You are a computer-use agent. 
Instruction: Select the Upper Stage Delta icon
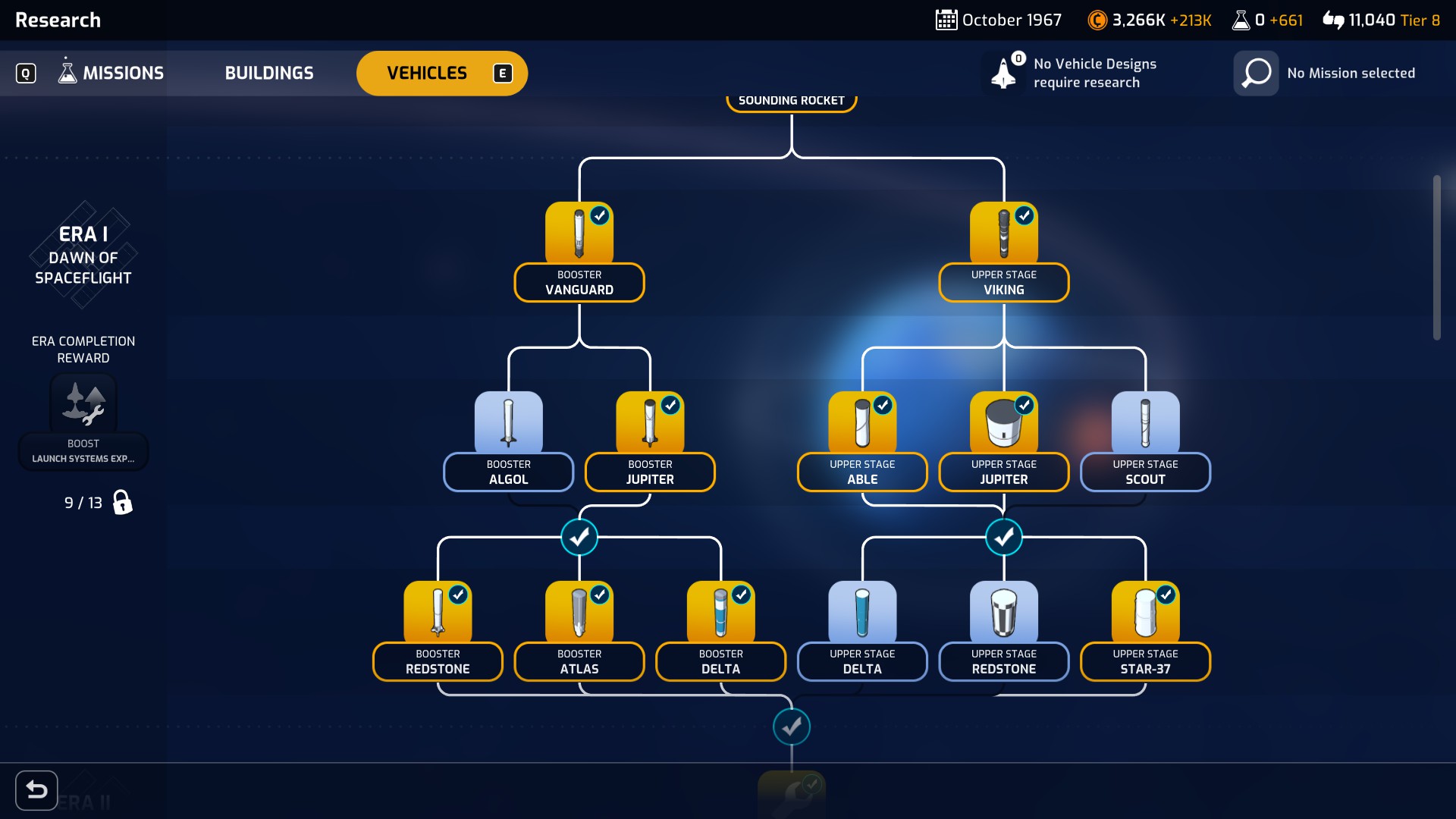pos(862,612)
